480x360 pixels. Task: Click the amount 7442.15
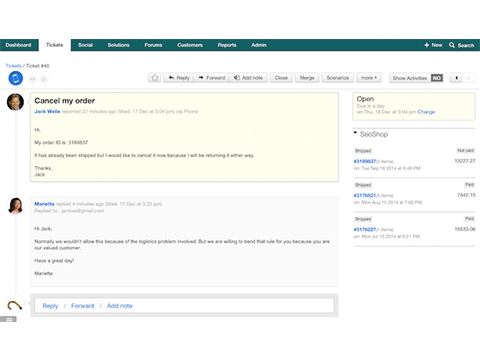(x=466, y=195)
